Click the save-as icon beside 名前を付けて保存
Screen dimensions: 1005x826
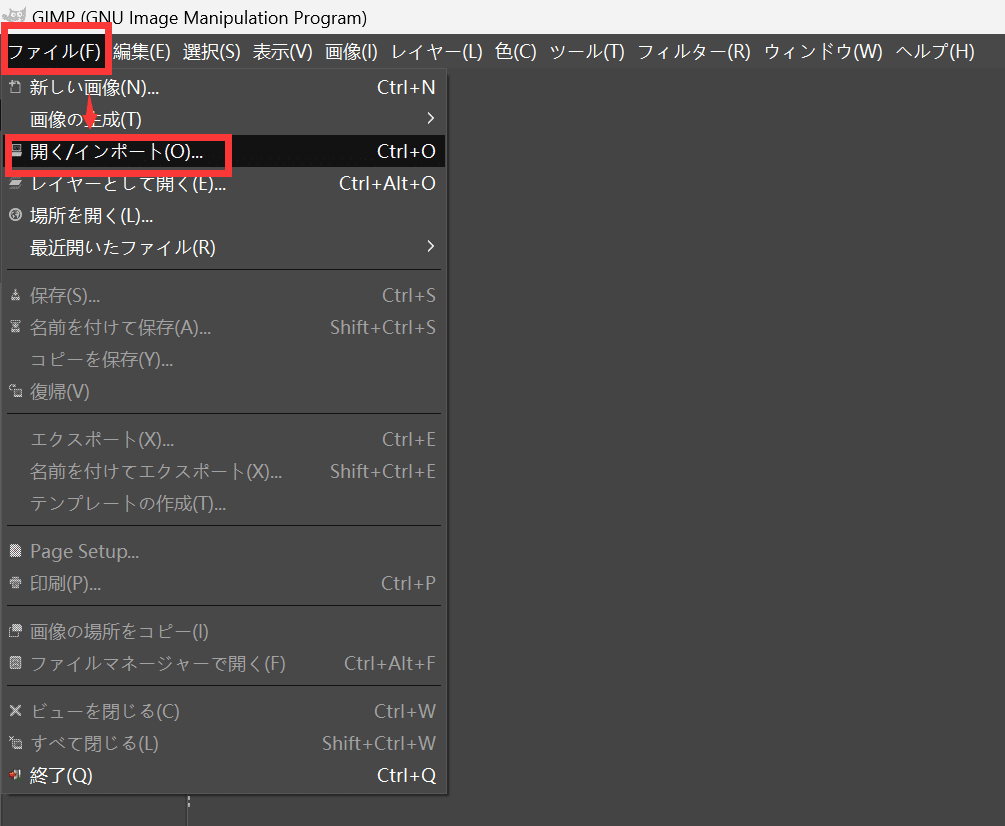click(16, 327)
